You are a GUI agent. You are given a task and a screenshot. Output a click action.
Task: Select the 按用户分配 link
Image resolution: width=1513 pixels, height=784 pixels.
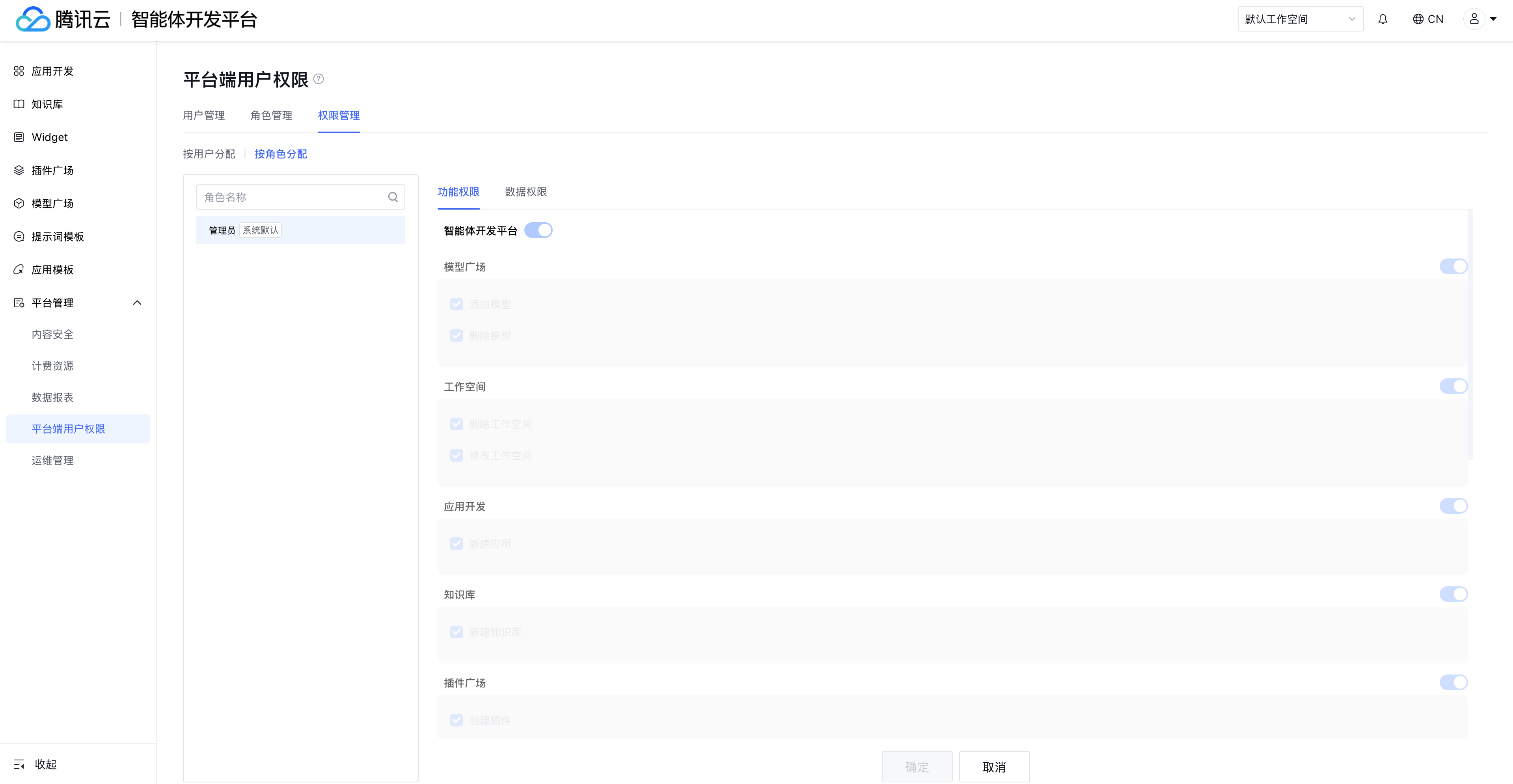pos(209,154)
